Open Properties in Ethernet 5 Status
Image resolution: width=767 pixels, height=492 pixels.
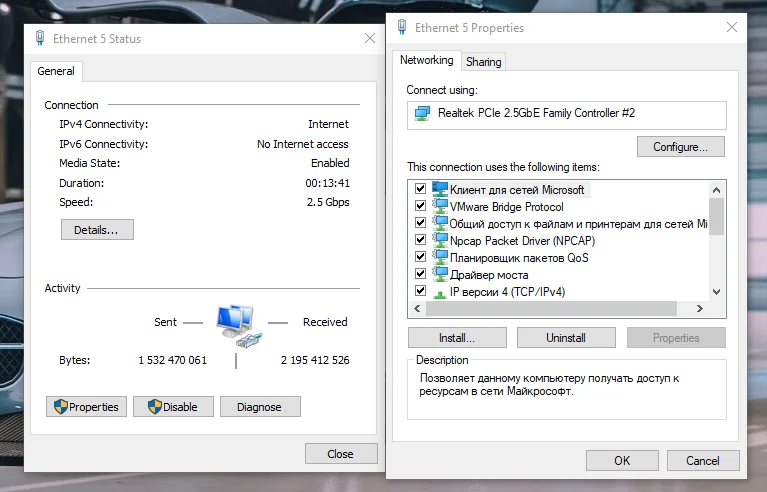86,406
